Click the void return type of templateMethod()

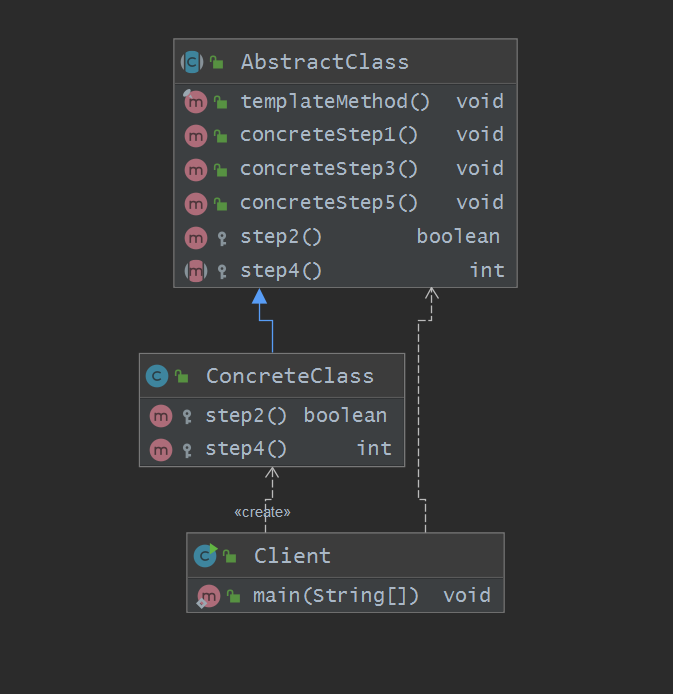[x=480, y=101]
